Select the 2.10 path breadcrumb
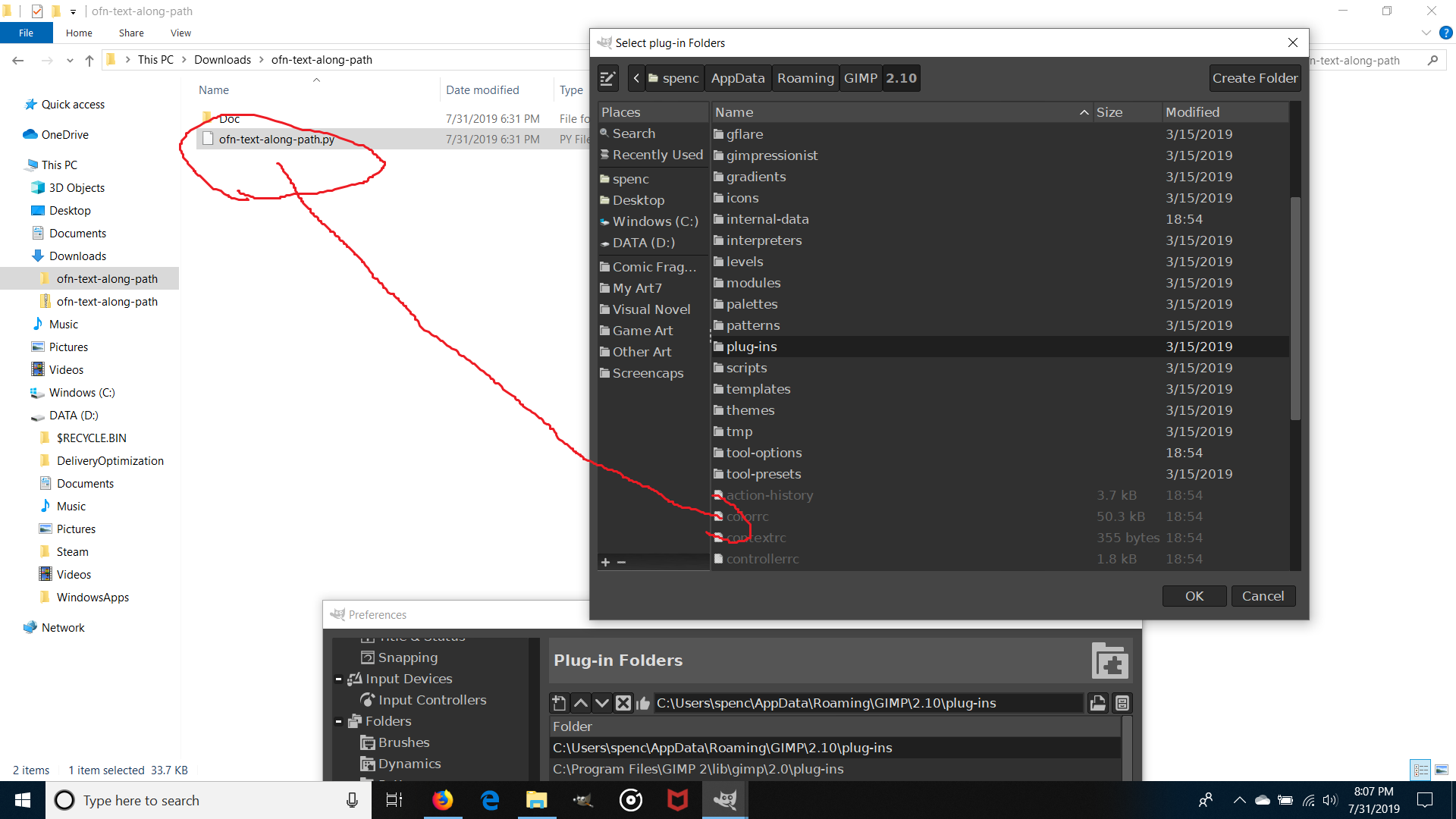 [901, 78]
